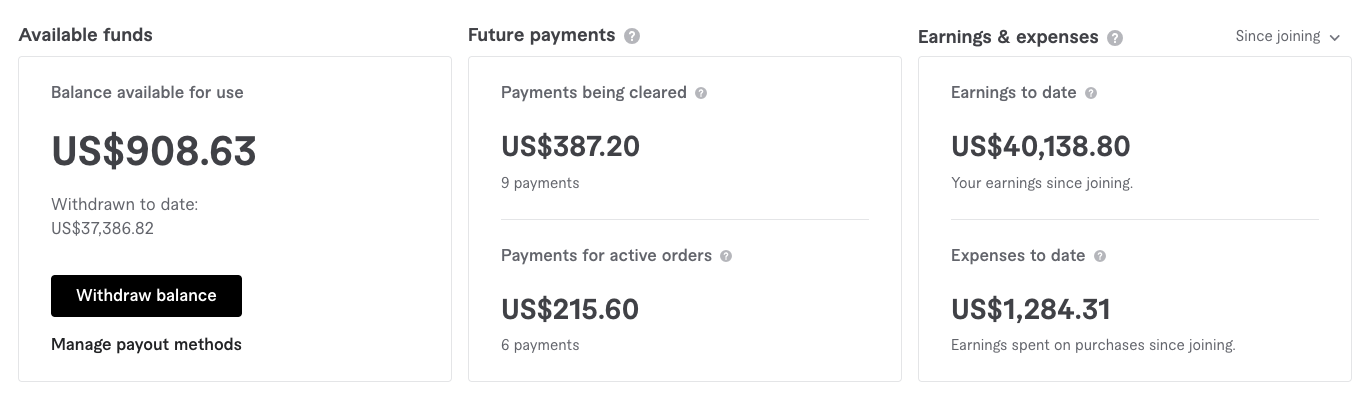1370x402 pixels.
Task: Open the Earnings & expenses help tooltip icon
Action: [1115, 38]
